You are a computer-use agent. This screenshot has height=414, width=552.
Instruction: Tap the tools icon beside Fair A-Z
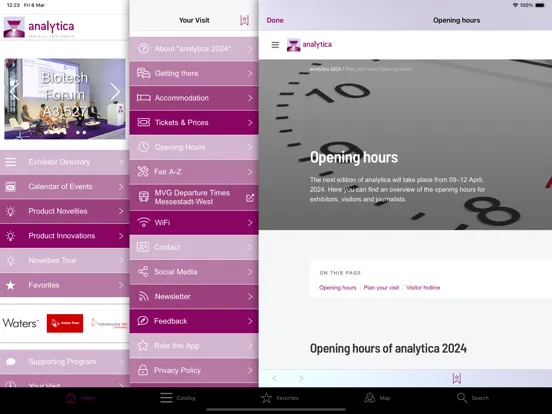[143, 171]
